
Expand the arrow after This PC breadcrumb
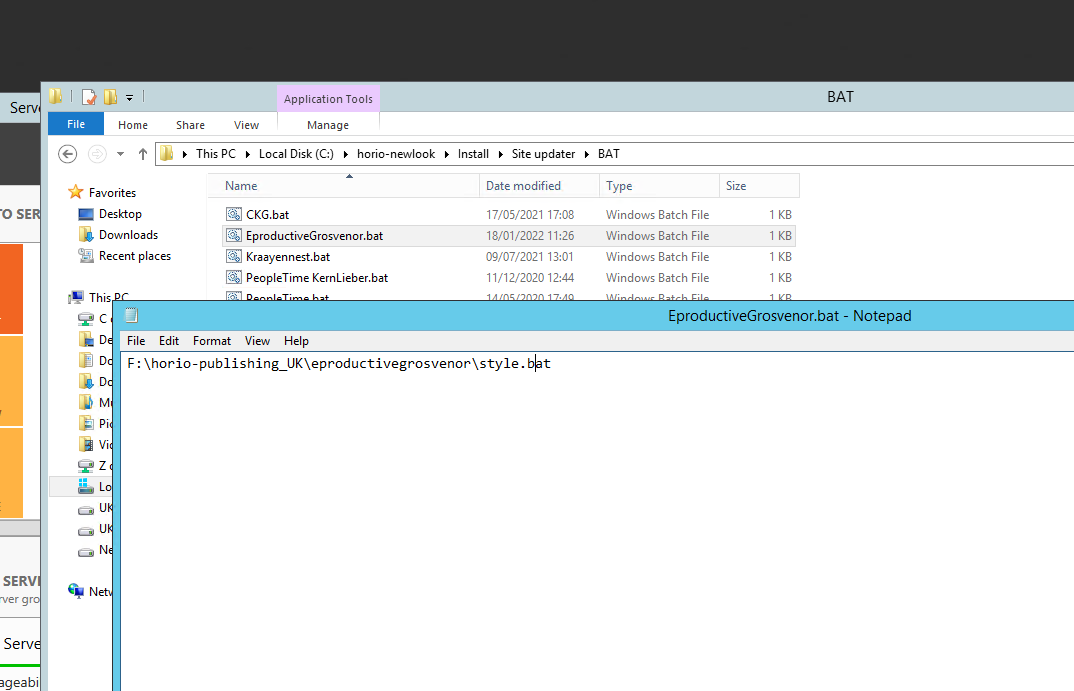click(x=248, y=154)
